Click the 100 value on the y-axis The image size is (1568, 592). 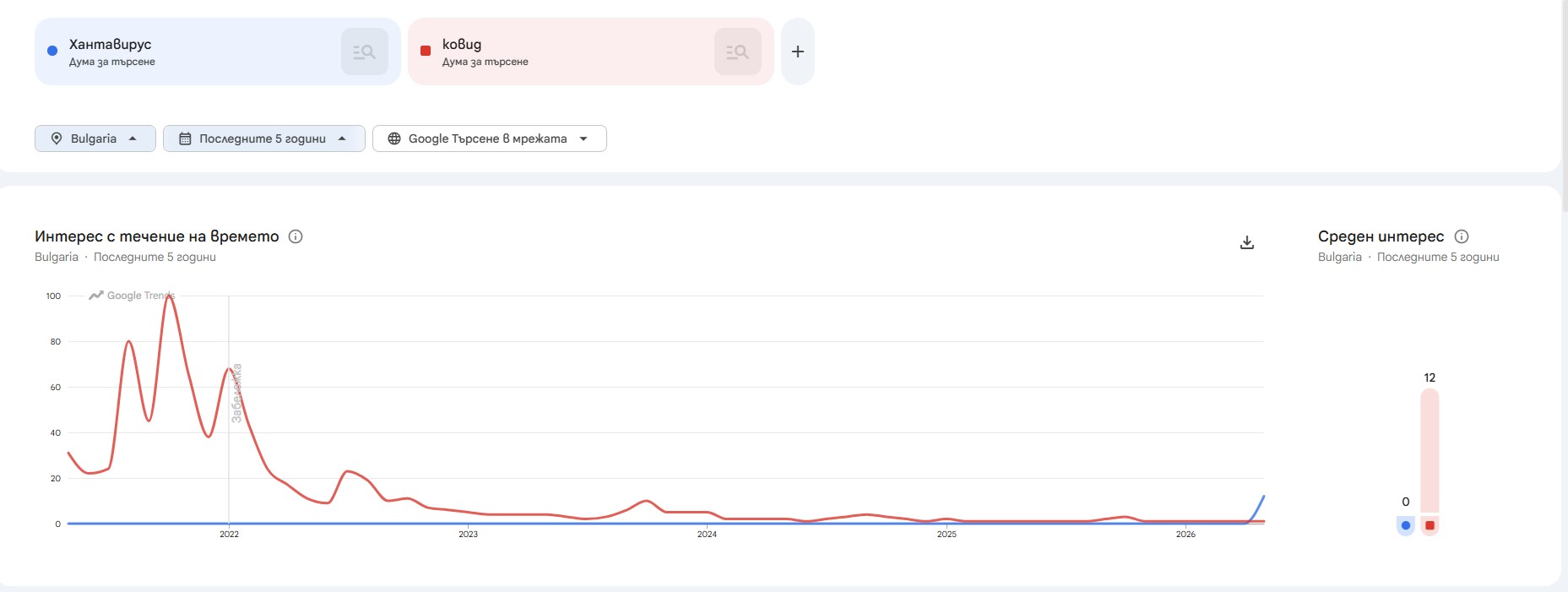[x=53, y=296]
